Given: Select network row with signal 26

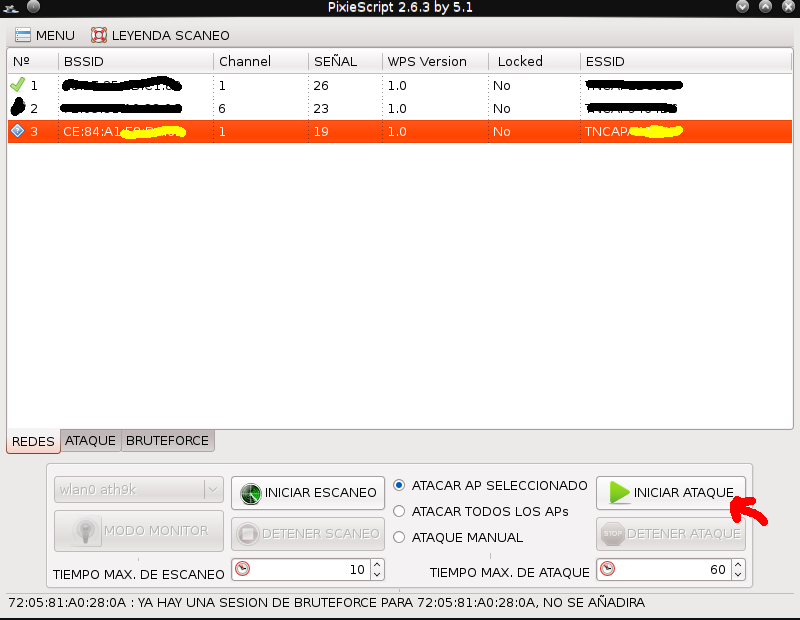Looking at the screenshot, I should tap(400, 85).
